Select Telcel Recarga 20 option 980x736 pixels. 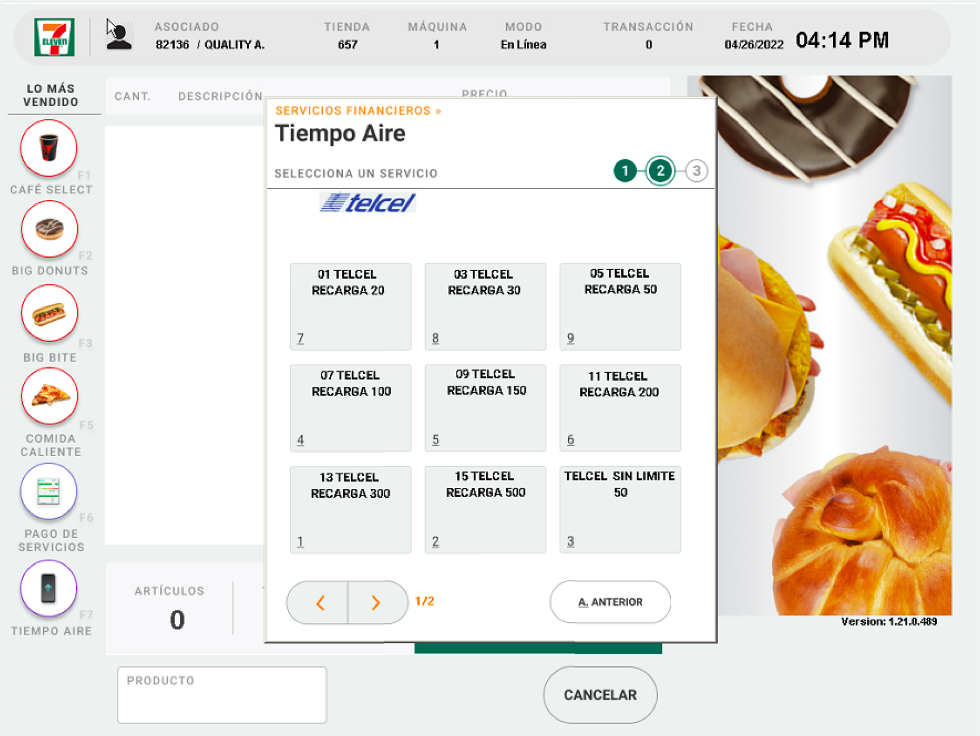350,306
